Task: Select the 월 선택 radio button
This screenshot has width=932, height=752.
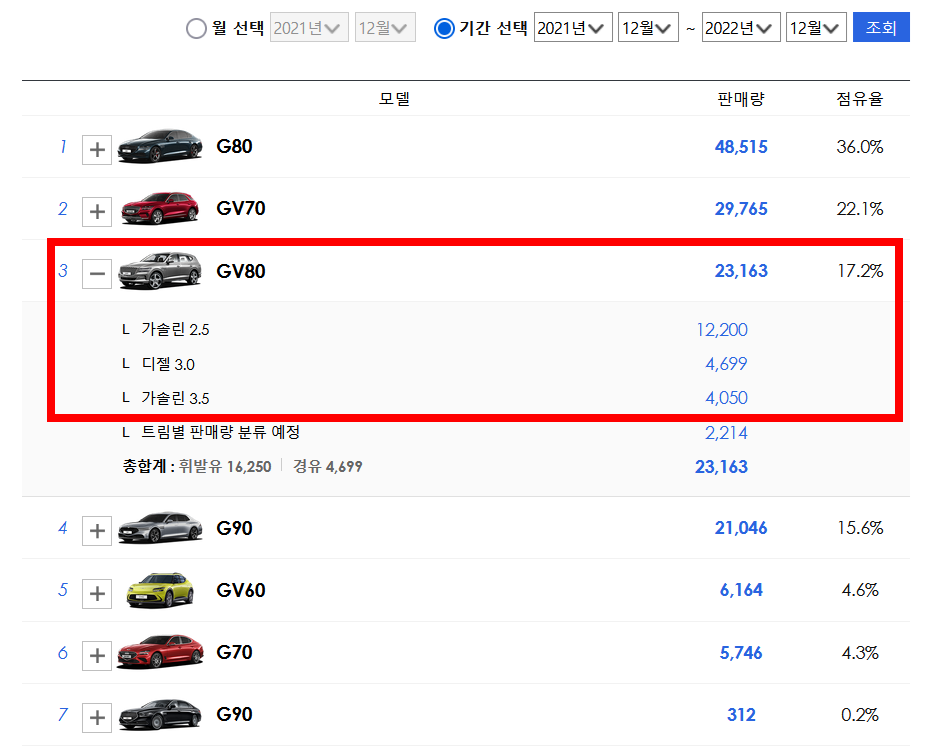Action: (196, 28)
